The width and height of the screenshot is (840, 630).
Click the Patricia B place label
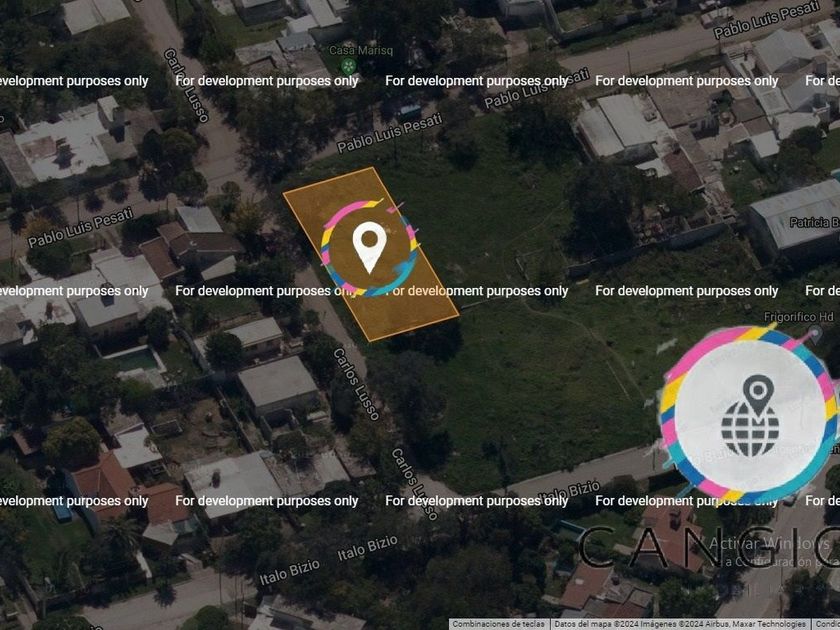pos(814,222)
